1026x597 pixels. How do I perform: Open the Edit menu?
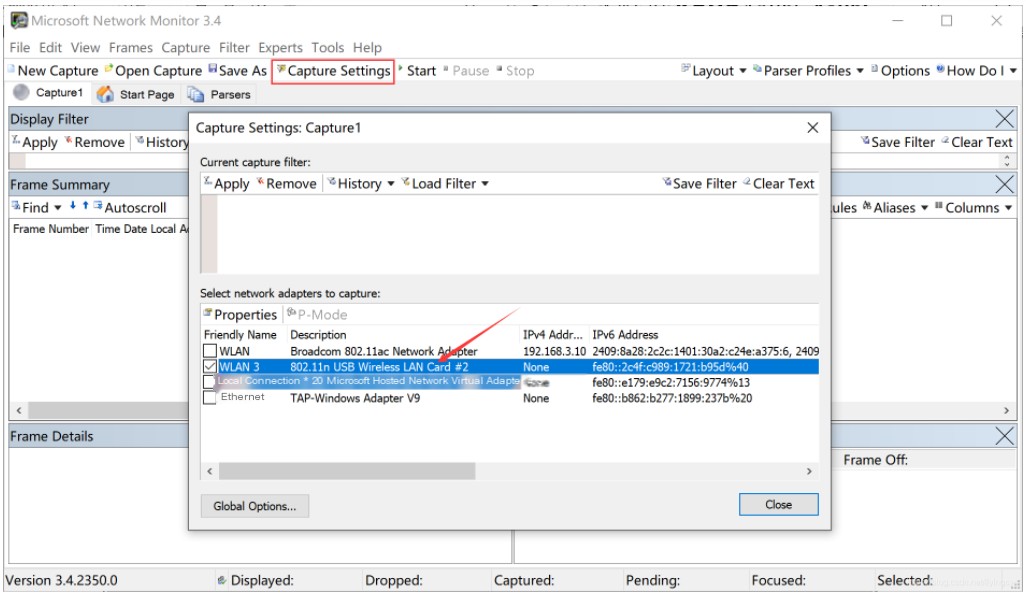(50, 47)
